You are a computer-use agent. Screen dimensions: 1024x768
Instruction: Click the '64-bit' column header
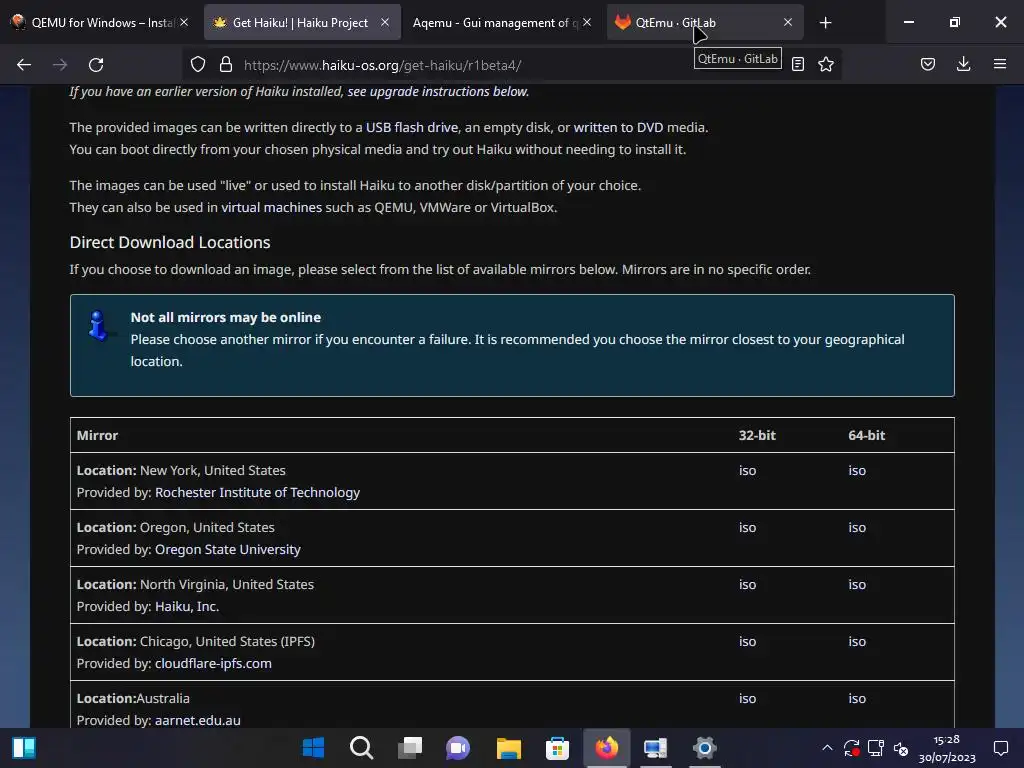867,435
